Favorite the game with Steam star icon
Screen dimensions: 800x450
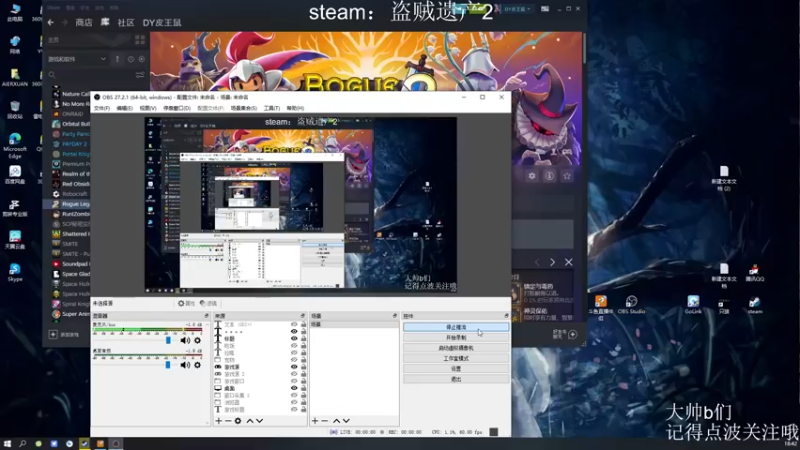tap(567, 176)
